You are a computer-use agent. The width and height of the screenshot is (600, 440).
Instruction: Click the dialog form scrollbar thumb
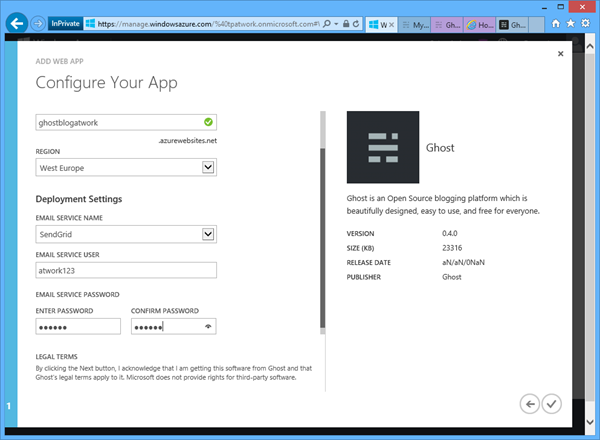(x=323, y=238)
